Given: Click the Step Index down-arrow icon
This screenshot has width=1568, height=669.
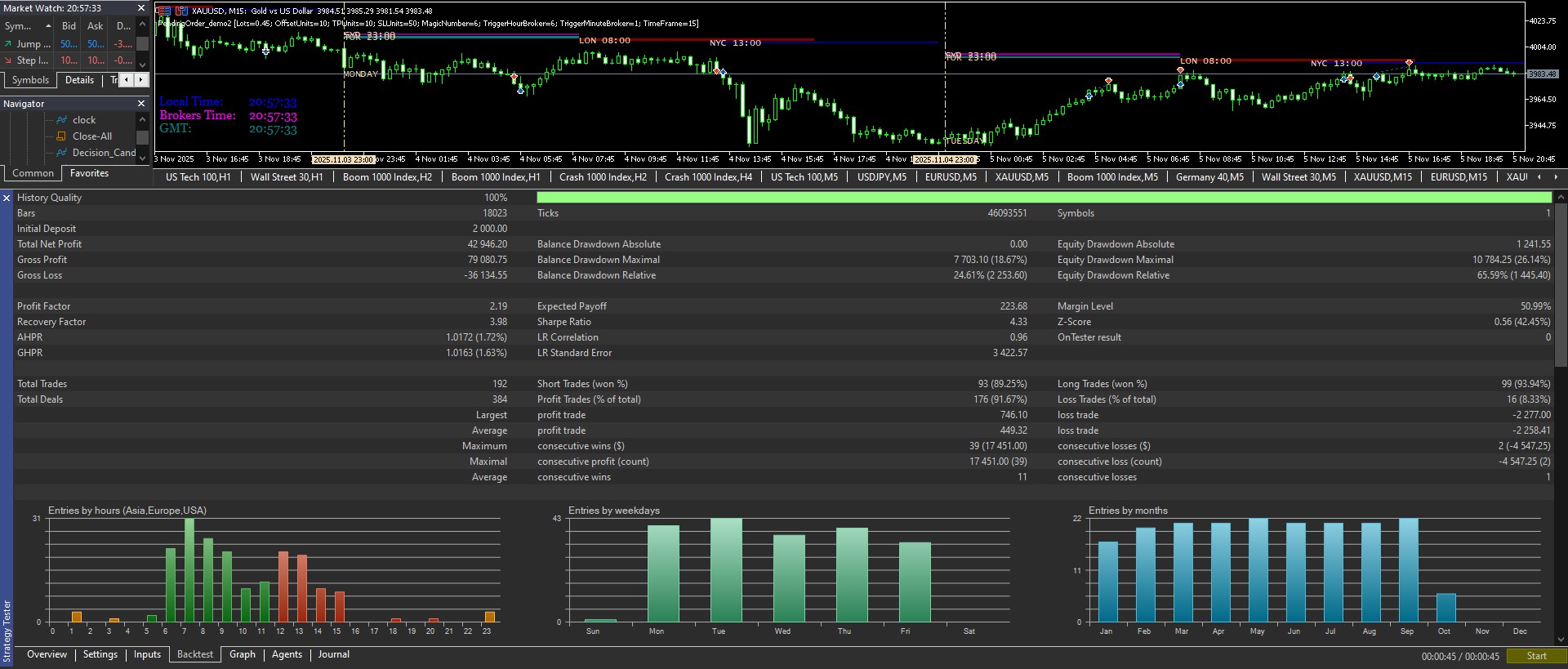Looking at the screenshot, I should 8,60.
